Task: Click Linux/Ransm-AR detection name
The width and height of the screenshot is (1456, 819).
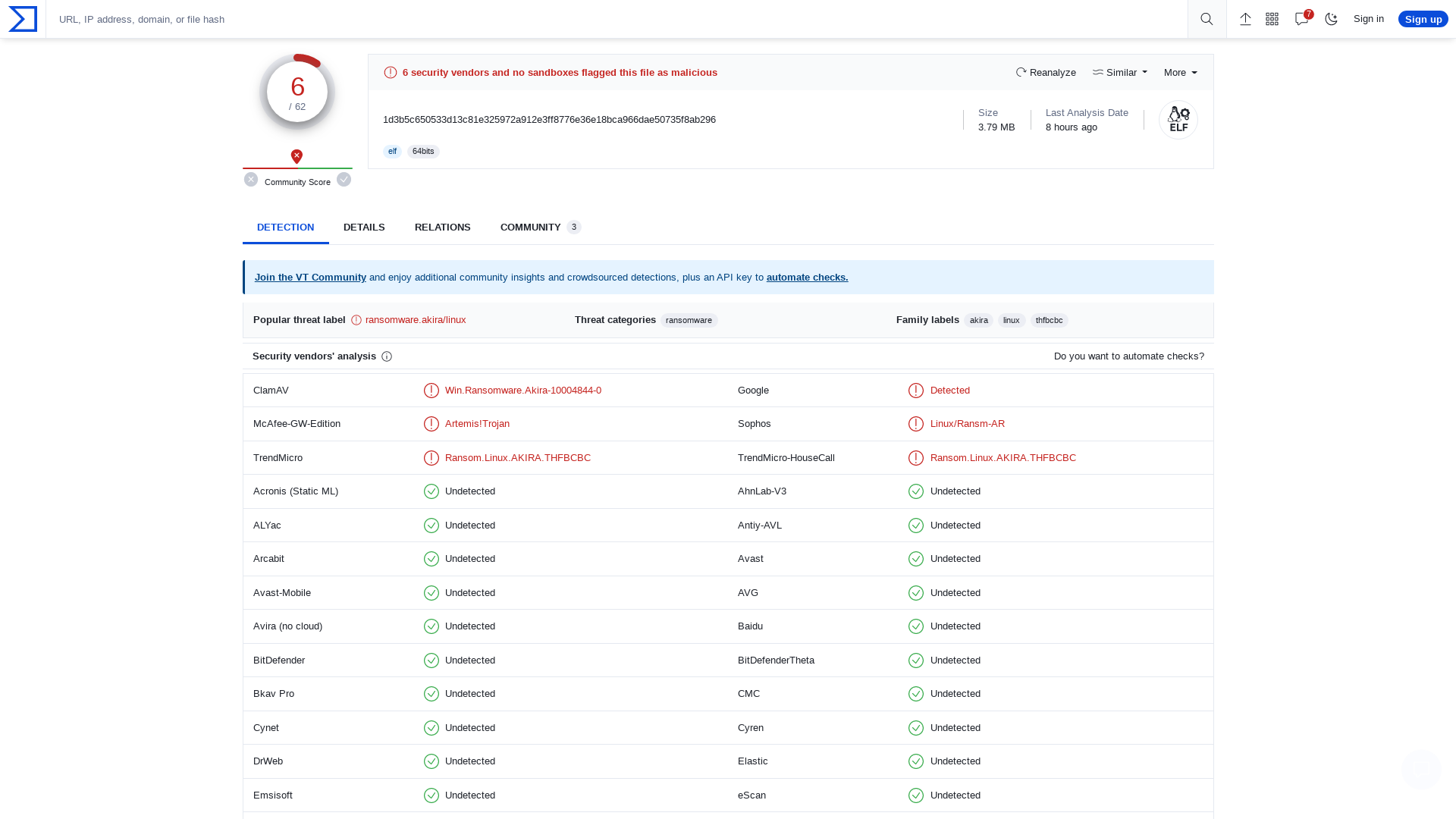Action: pos(968,424)
